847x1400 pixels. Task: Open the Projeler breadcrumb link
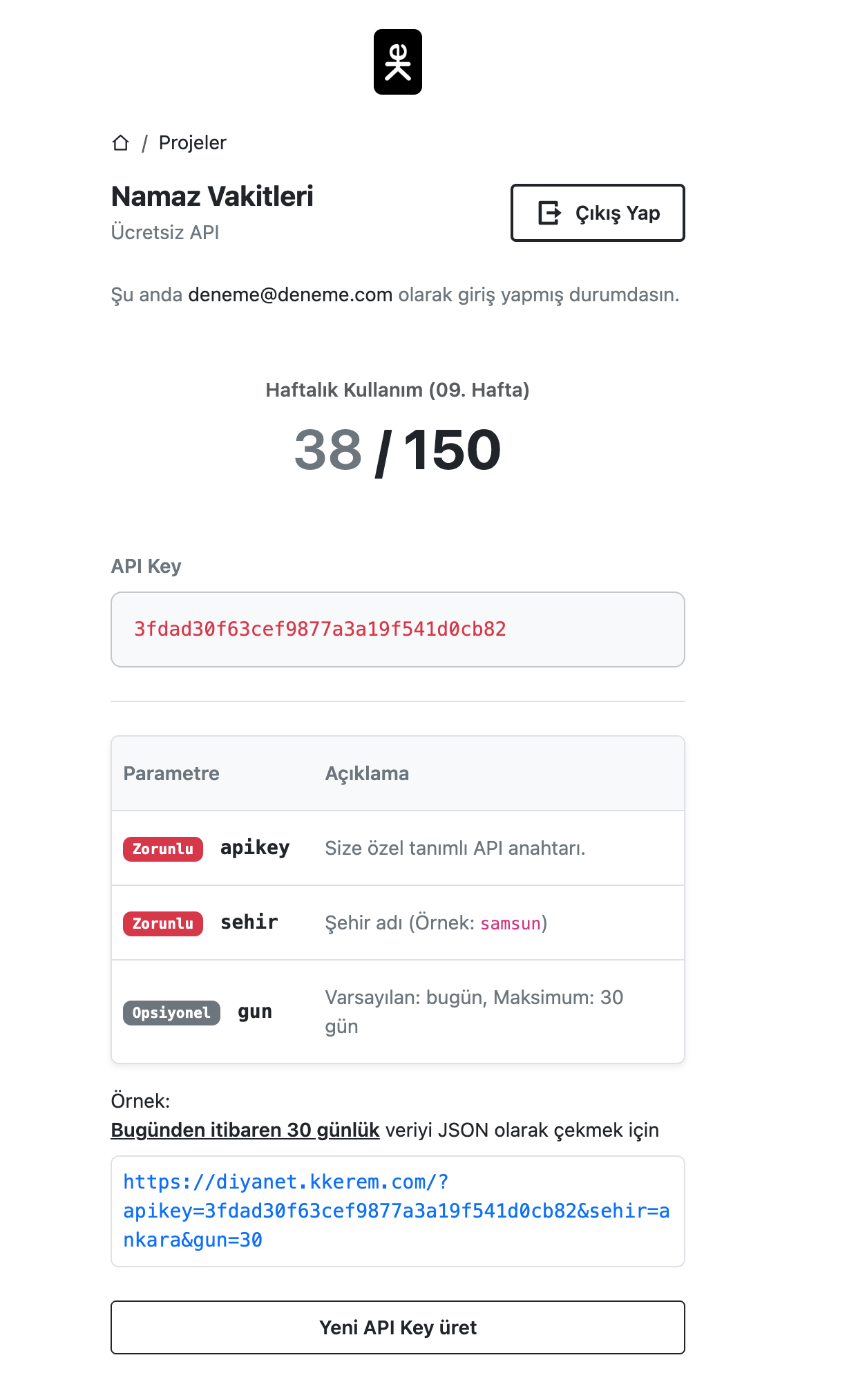click(192, 142)
